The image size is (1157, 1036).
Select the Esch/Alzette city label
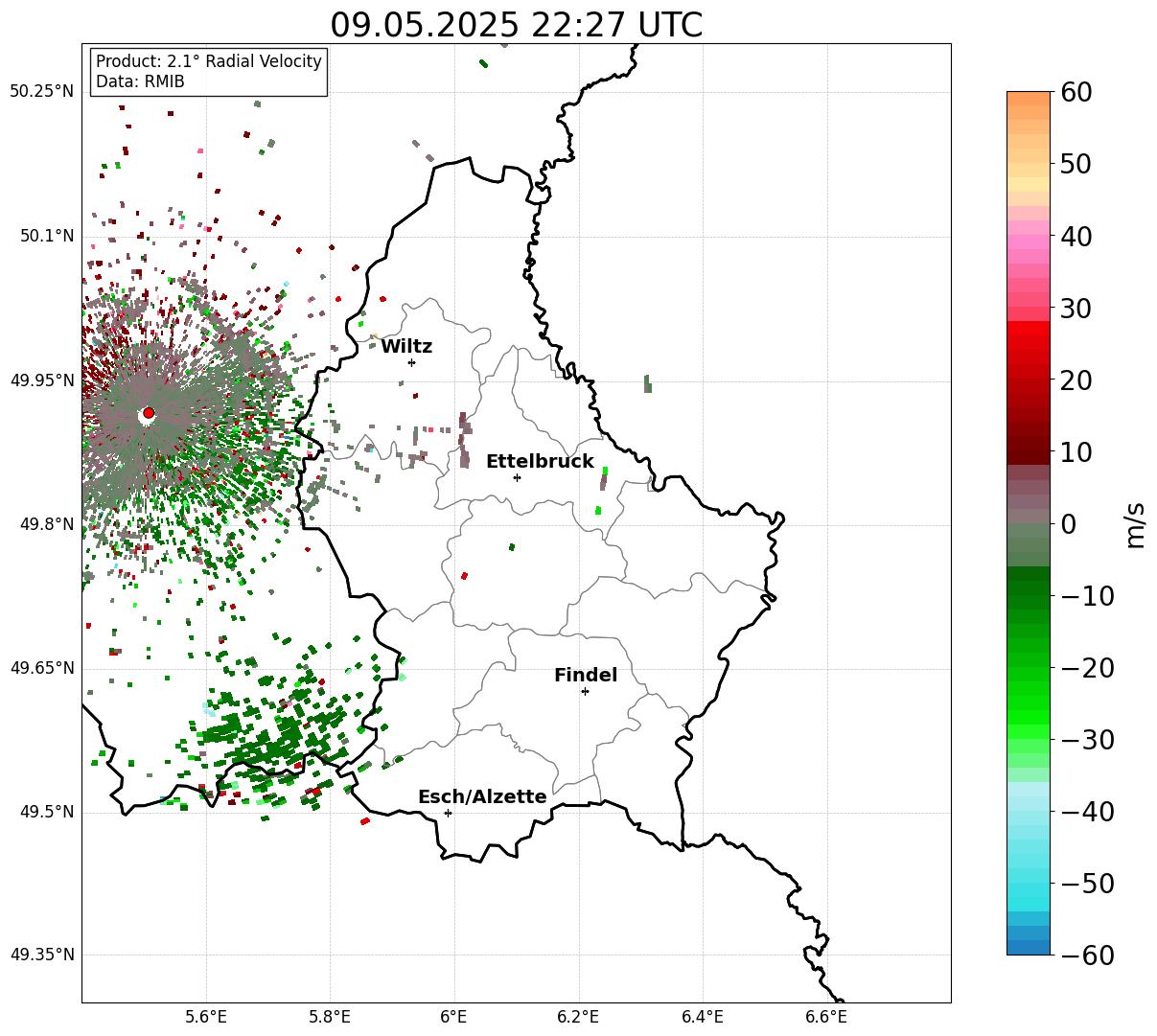pos(482,796)
